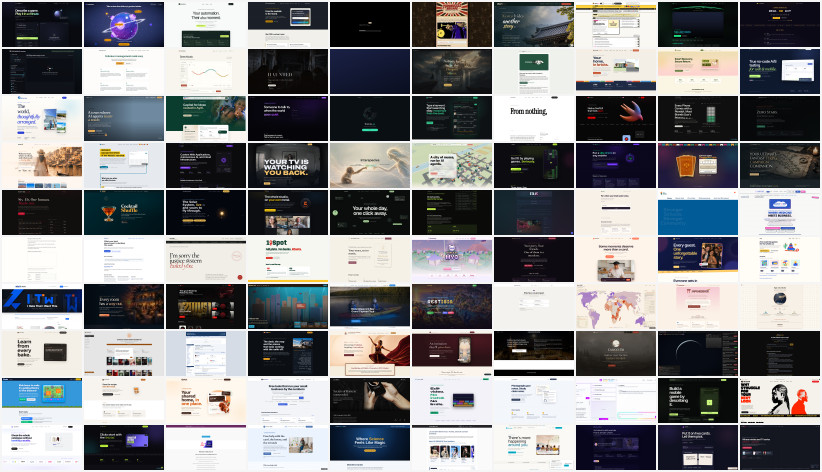This screenshot has height=472, width=822.
Task: Select 'The Solar System' dark space thumbnail
Action: [x=206, y=212]
